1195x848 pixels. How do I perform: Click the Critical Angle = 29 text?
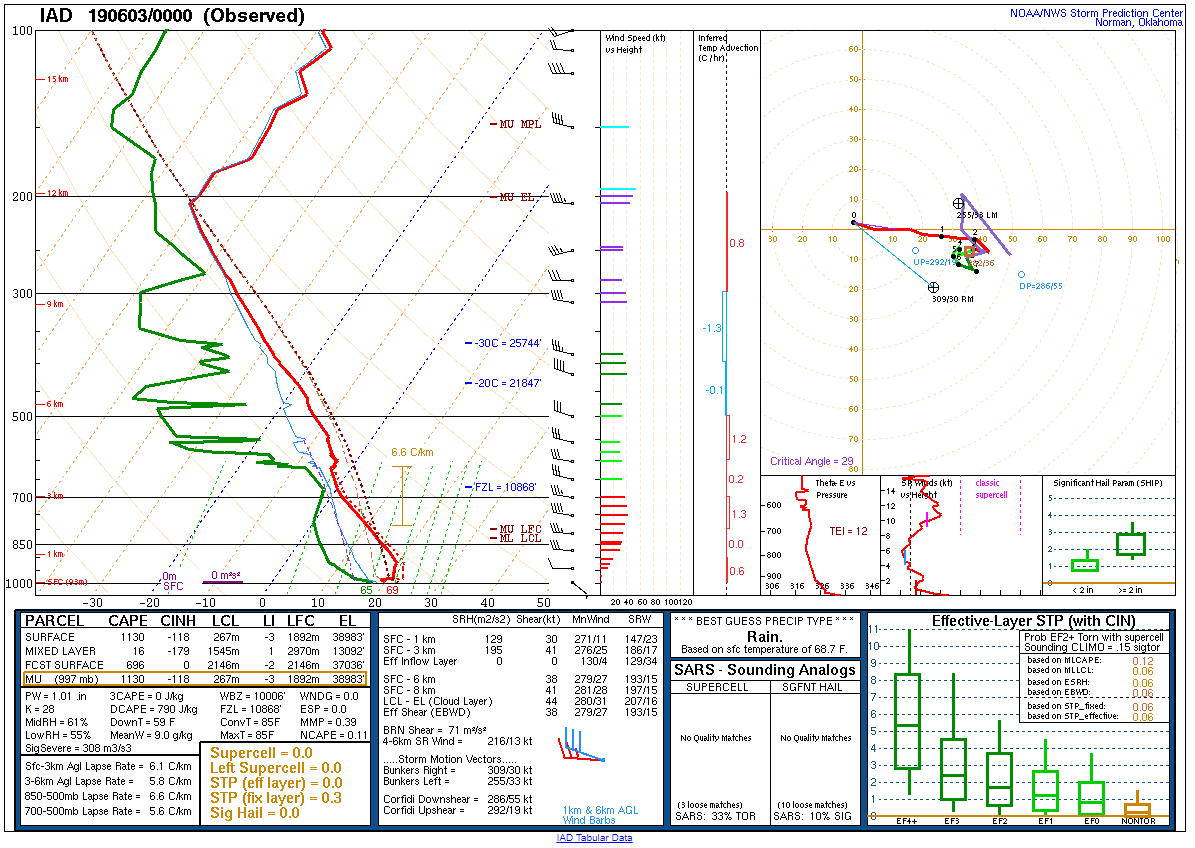812,461
